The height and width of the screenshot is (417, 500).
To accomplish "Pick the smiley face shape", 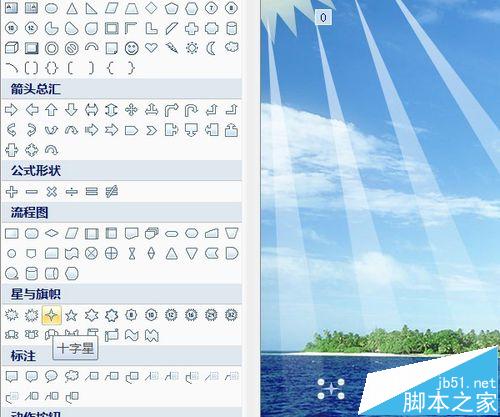I will pos(131,48).
